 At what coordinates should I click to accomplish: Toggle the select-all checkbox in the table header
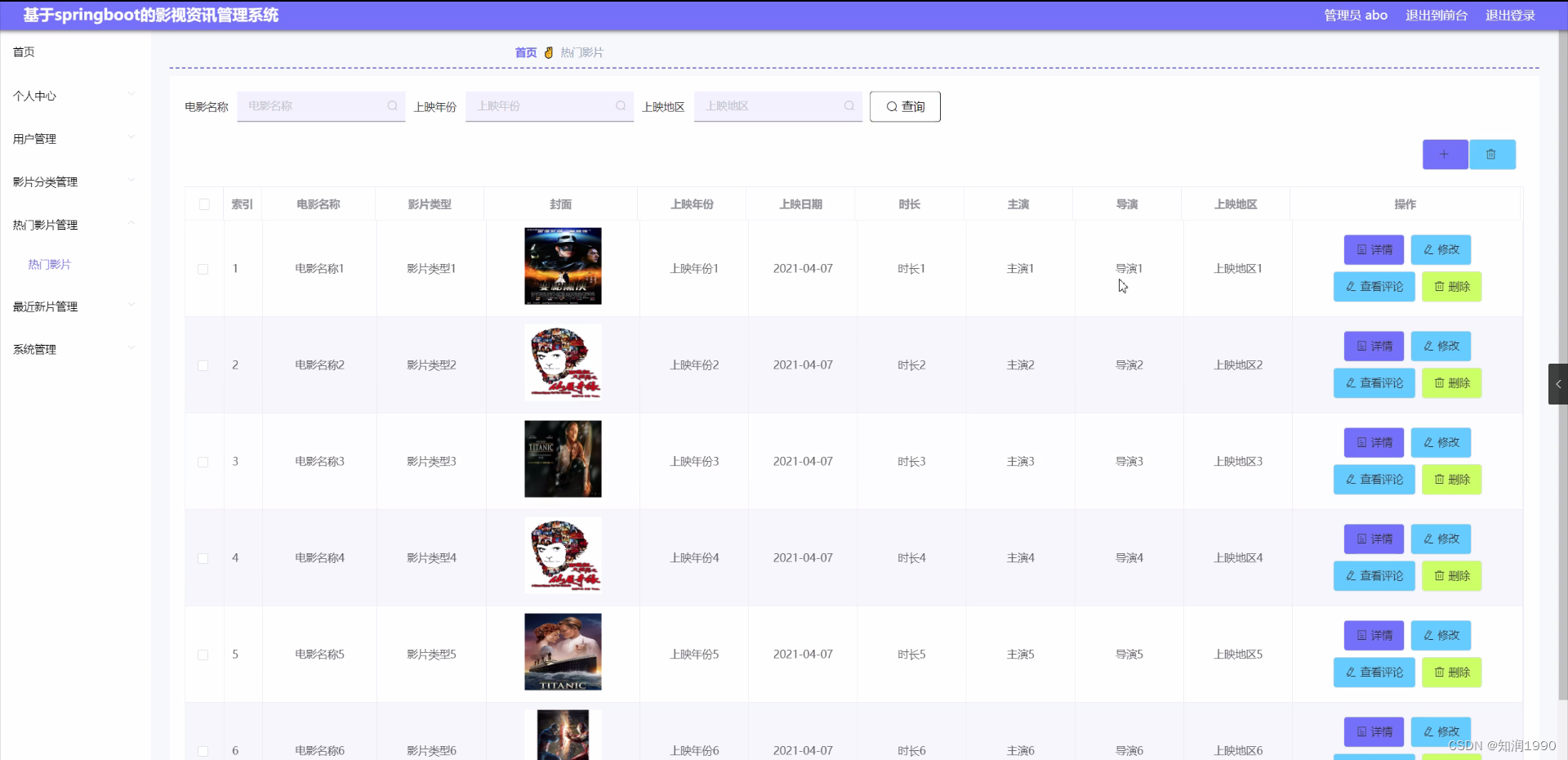[x=203, y=204]
